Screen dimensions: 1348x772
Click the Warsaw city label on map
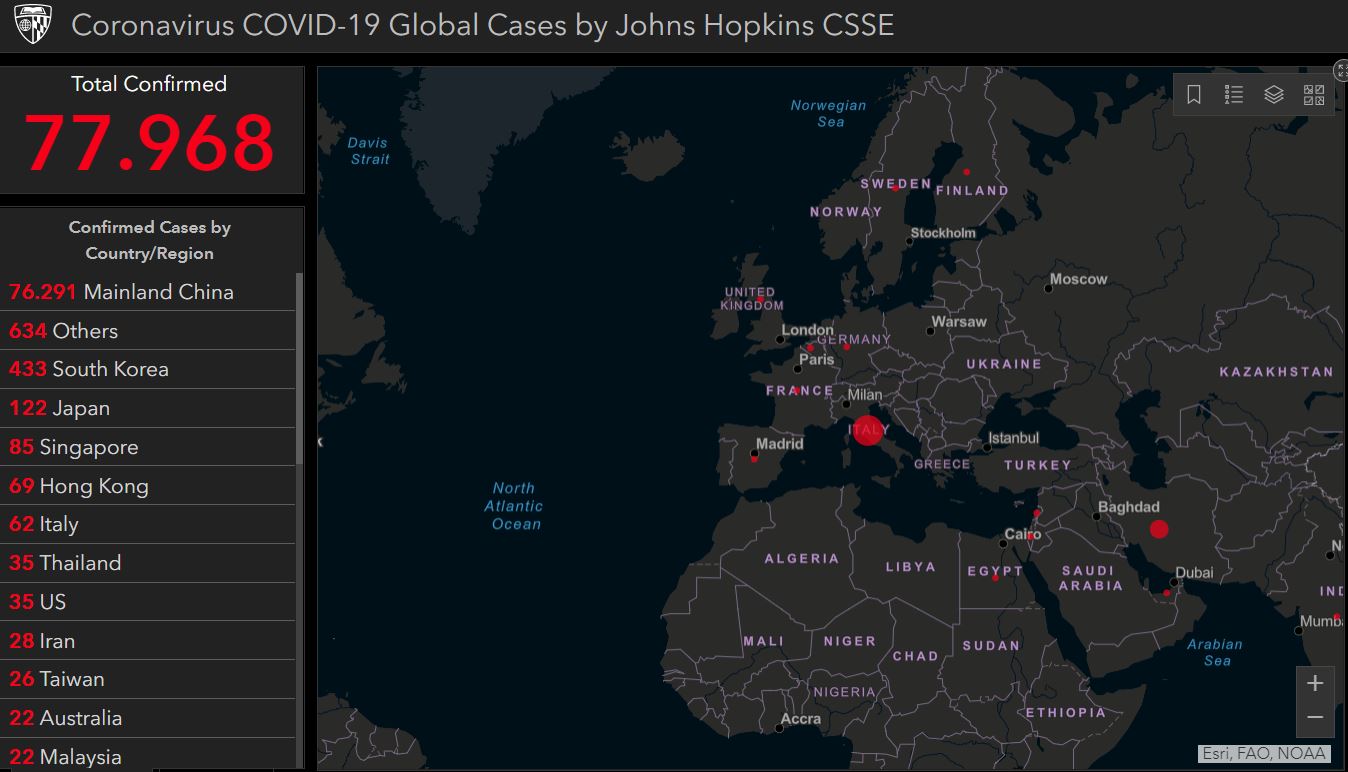tap(958, 321)
